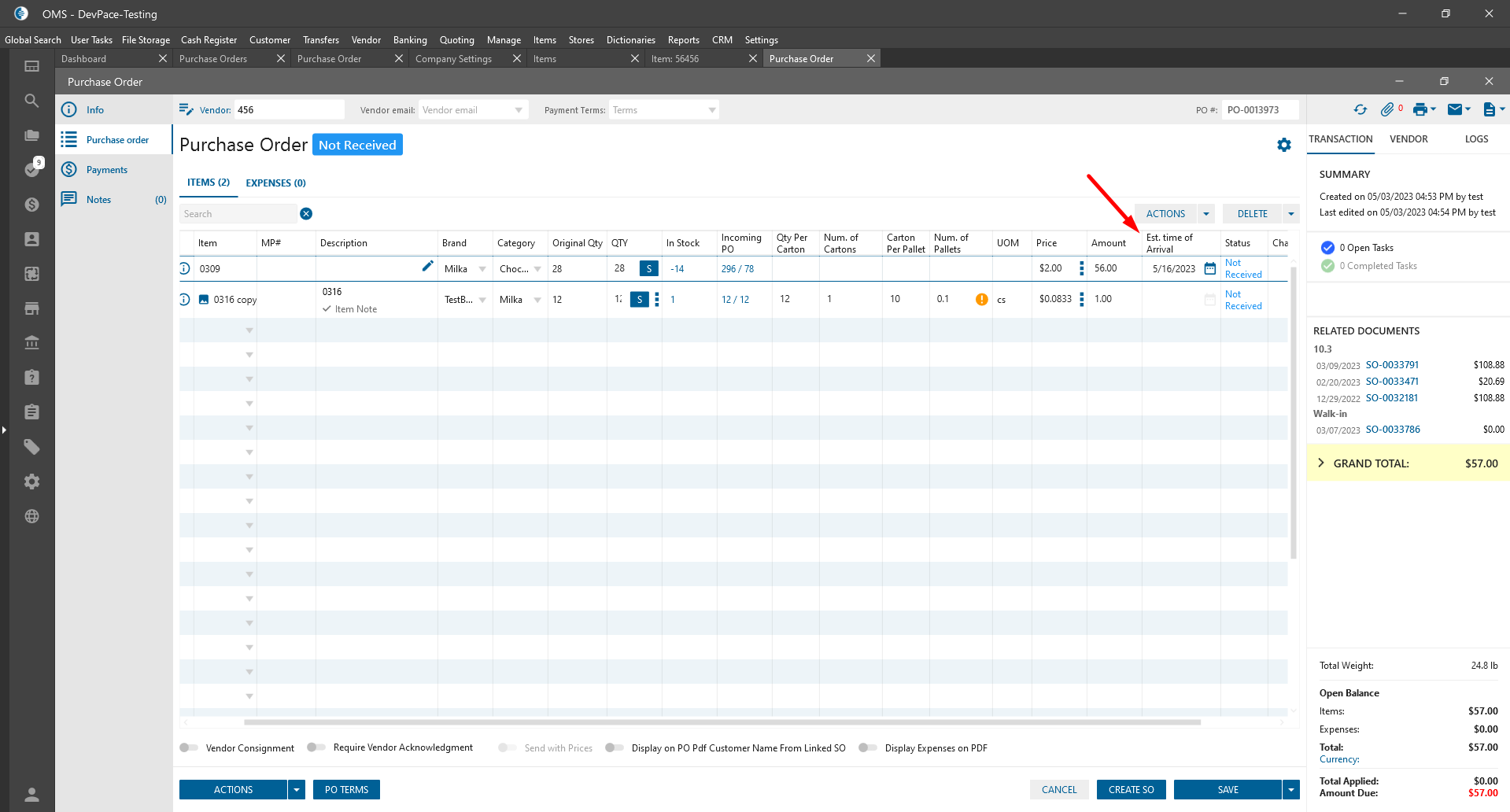Open attachments with the paperclip icon
The image size is (1510, 812).
click(1387, 110)
